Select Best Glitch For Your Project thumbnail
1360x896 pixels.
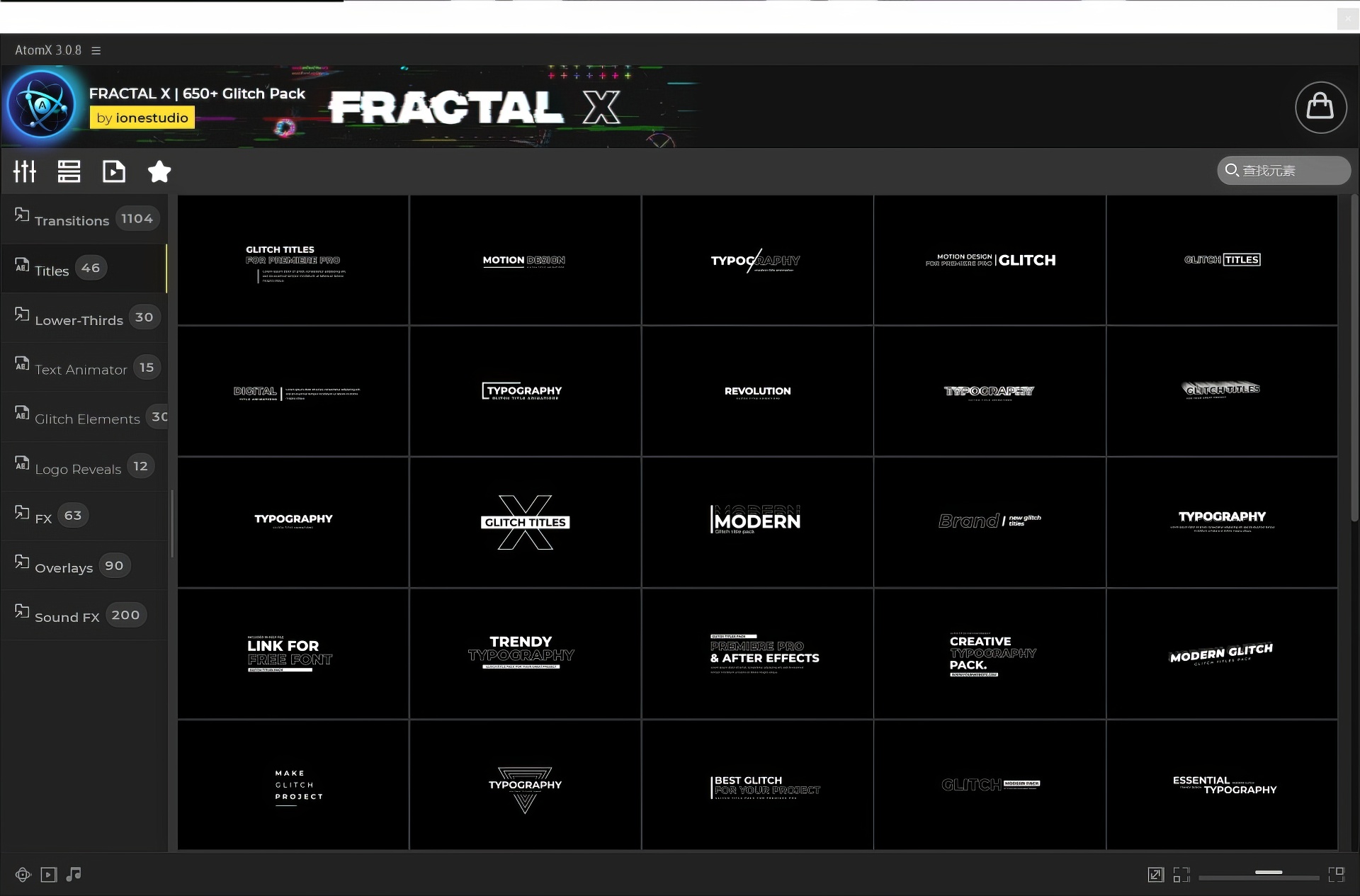point(757,785)
